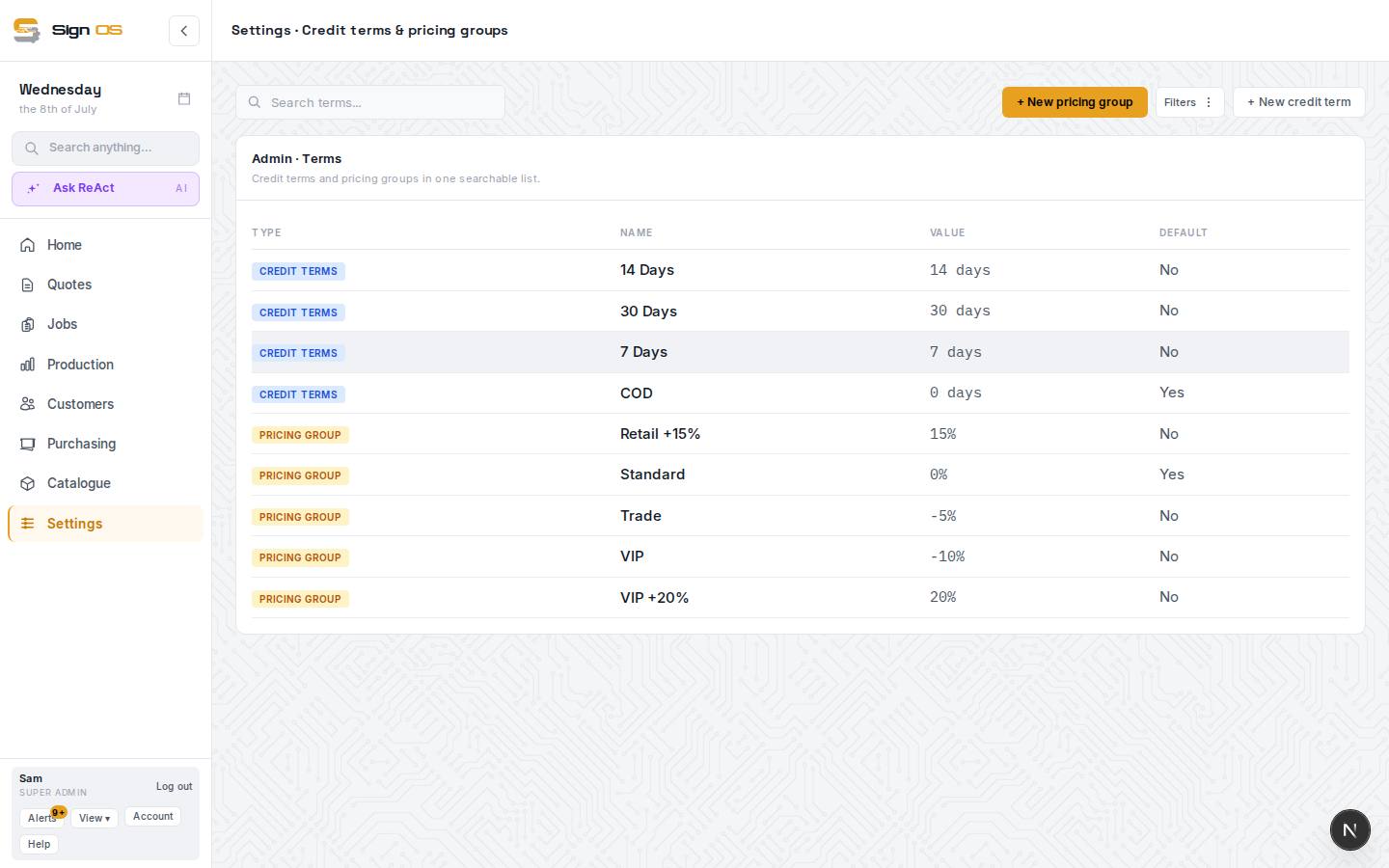1389x868 pixels.
Task: Click the magnifier icon in Search terms
Action: pos(255,102)
